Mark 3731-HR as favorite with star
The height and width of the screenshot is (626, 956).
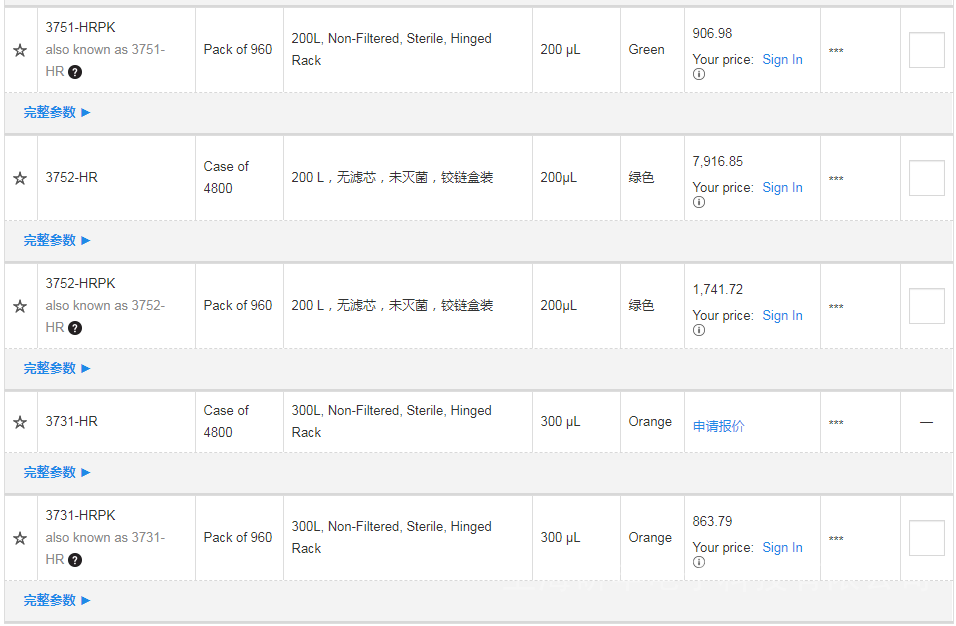pos(20,422)
